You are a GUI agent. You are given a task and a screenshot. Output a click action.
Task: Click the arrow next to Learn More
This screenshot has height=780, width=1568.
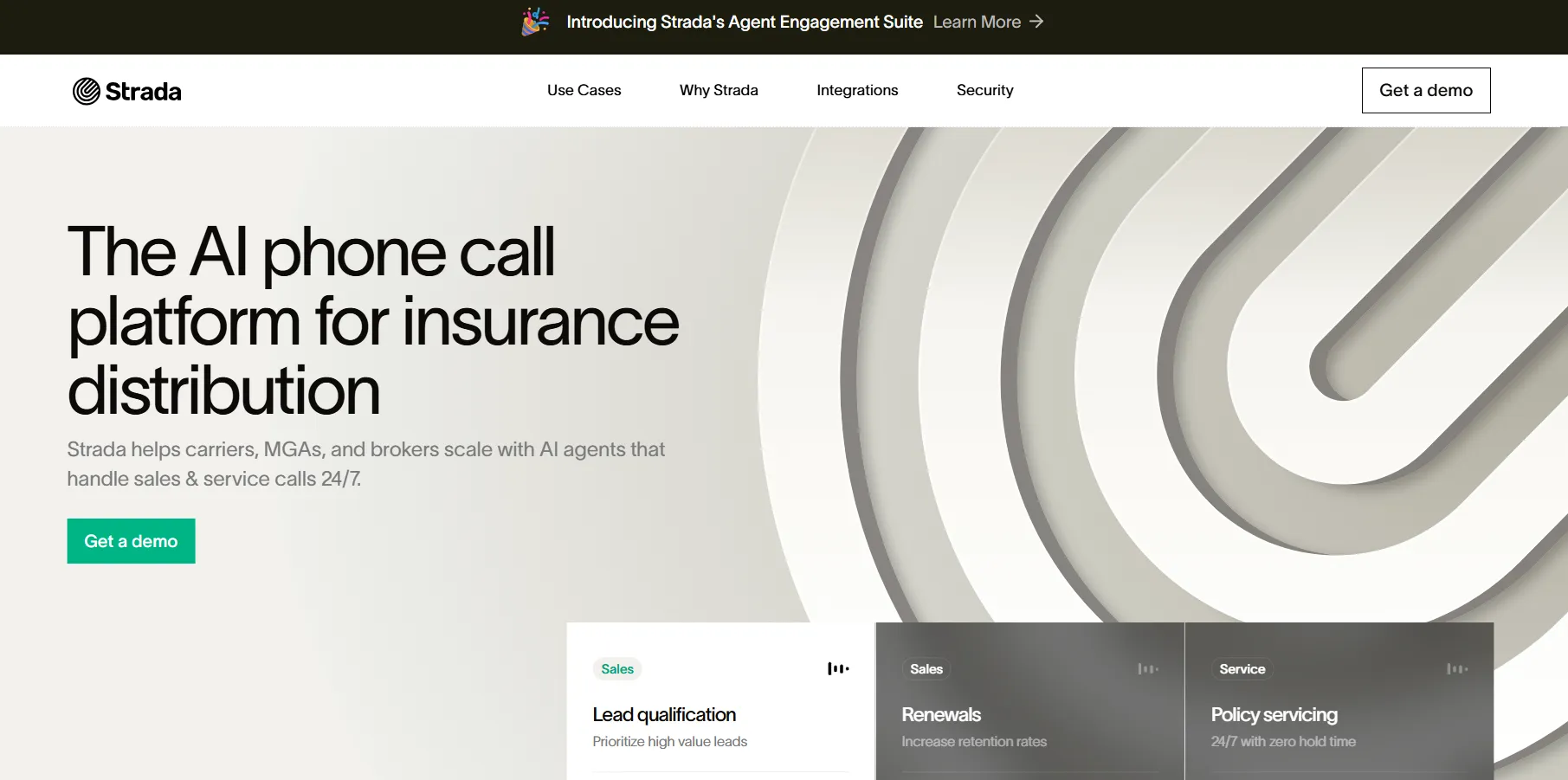[x=1036, y=22]
